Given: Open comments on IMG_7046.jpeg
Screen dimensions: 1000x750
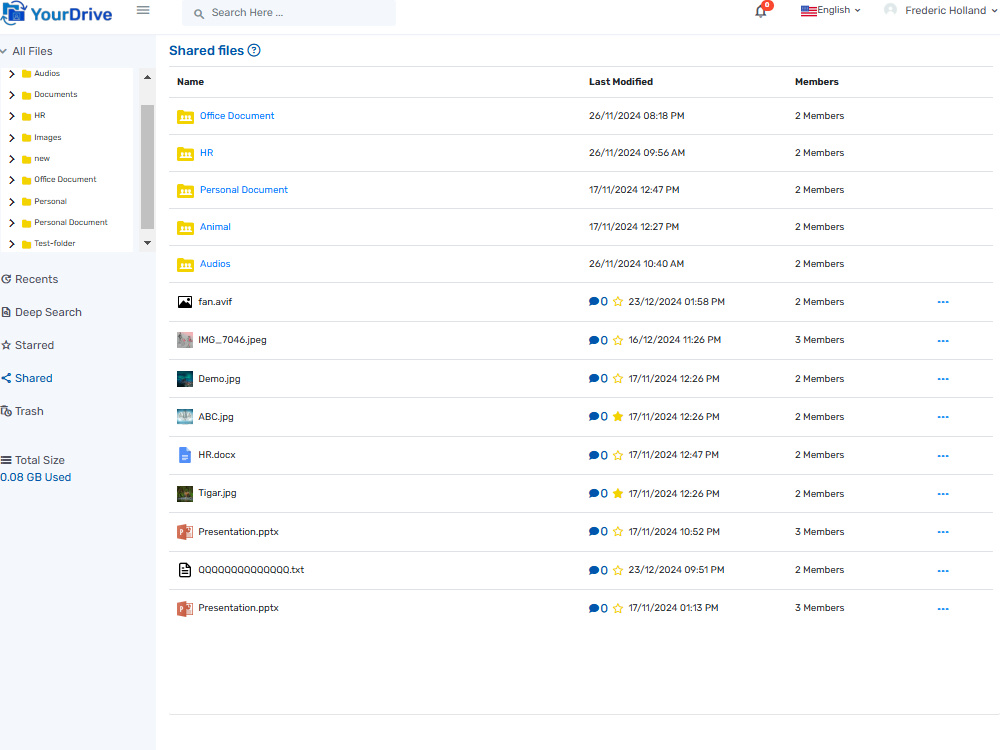Looking at the screenshot, I should coord(598,341).
